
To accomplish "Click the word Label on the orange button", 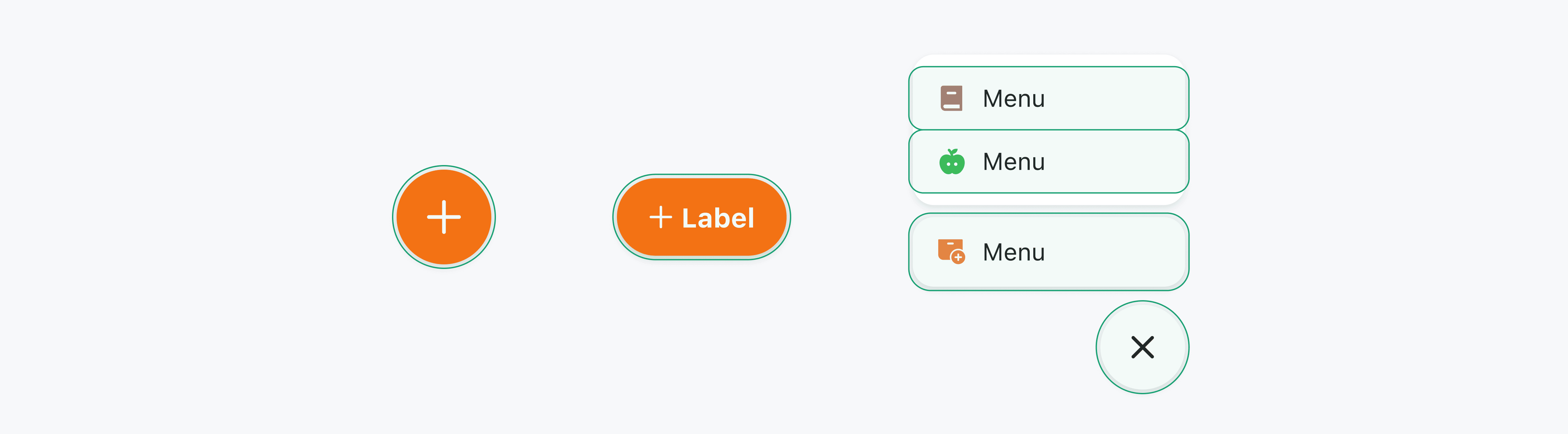I will [718, 218].
